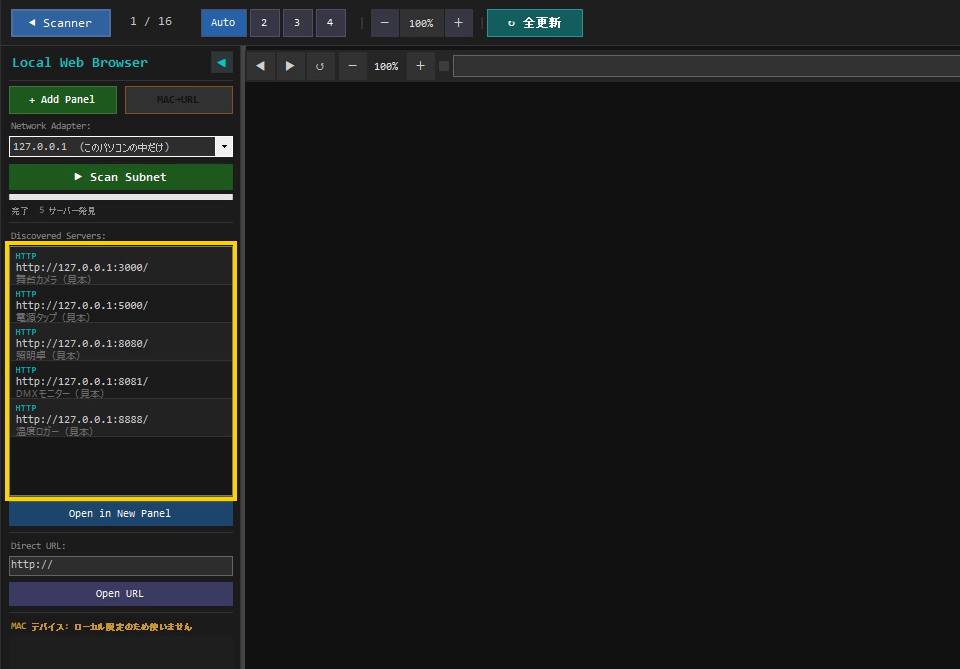
Task: Switch to the 3-panel layout button
Action: [x=298, y=23]
